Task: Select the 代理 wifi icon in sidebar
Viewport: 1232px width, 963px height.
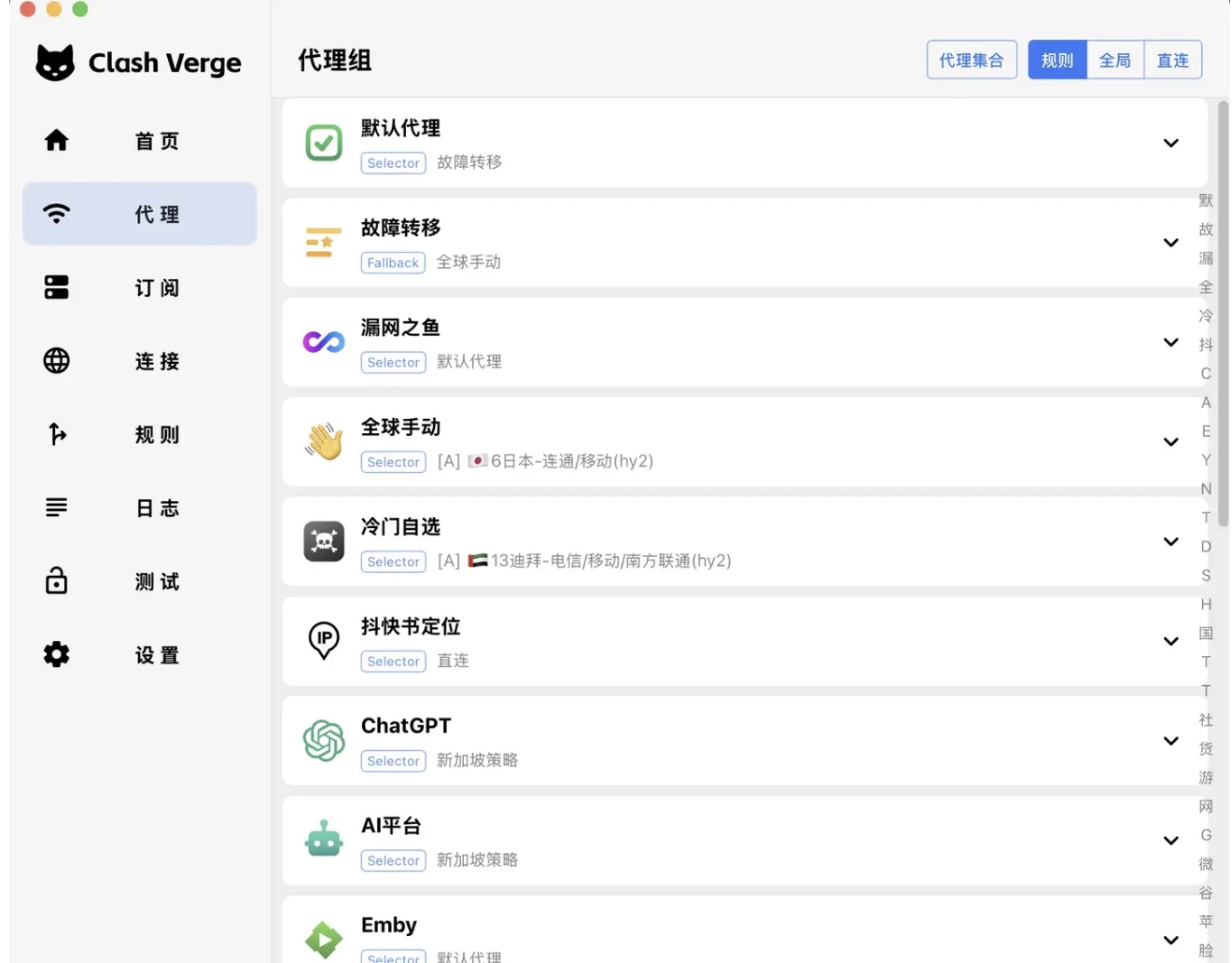Action: point(57,214)
